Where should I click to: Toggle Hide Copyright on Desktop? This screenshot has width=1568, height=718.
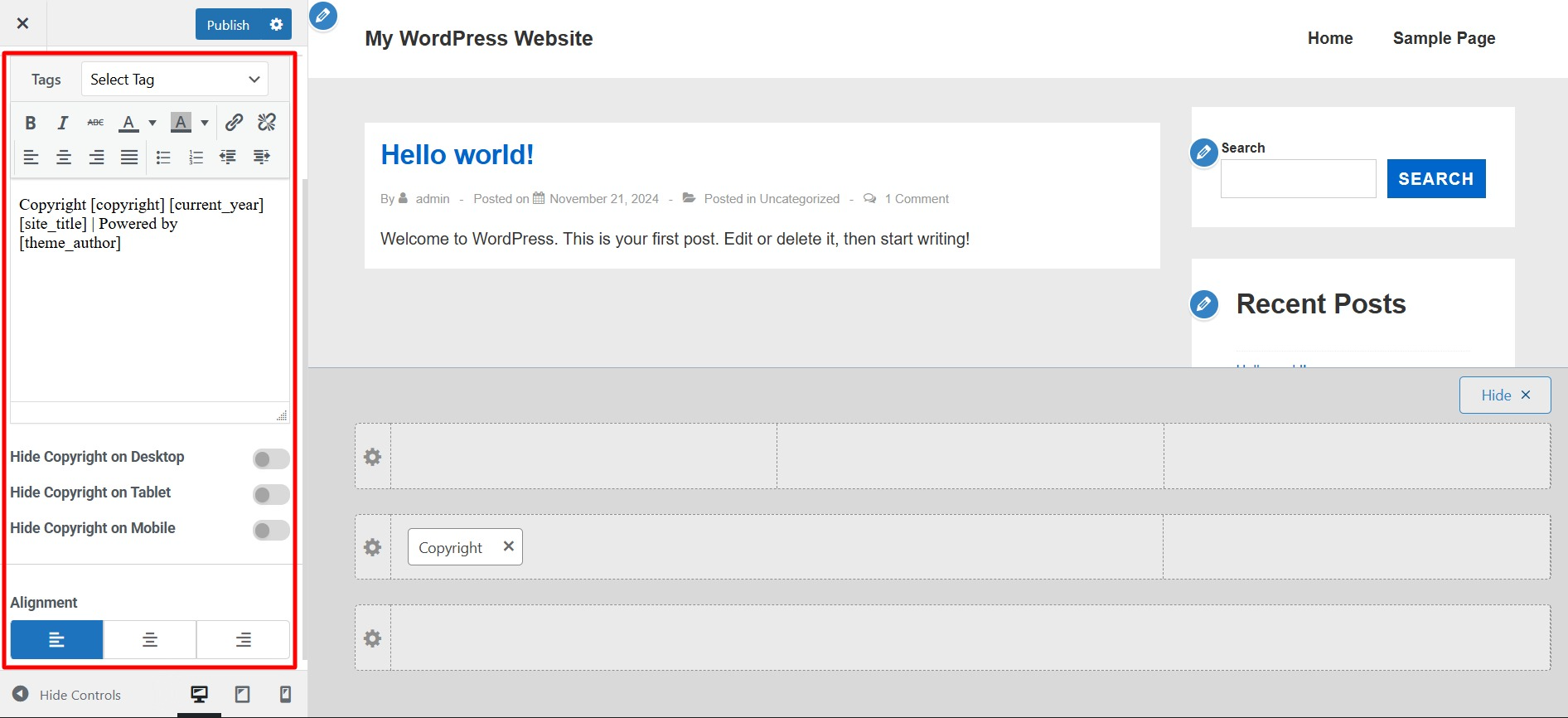tap(271, 459)
